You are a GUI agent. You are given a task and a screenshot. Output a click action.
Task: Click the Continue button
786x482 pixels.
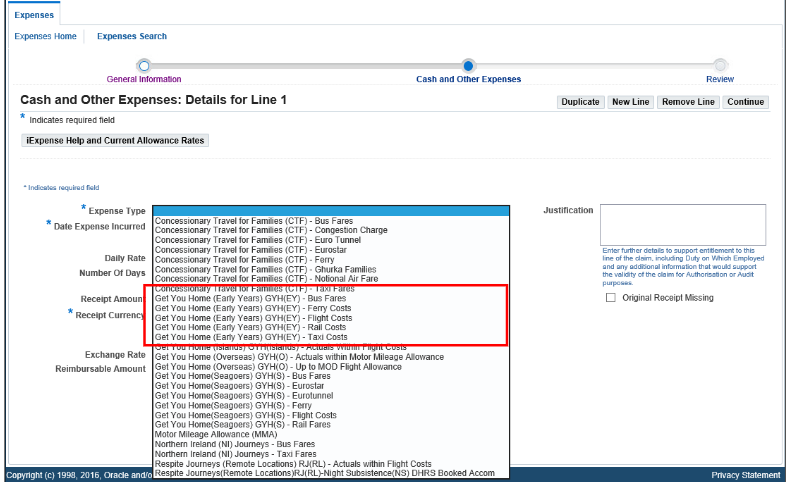[745, 102]
